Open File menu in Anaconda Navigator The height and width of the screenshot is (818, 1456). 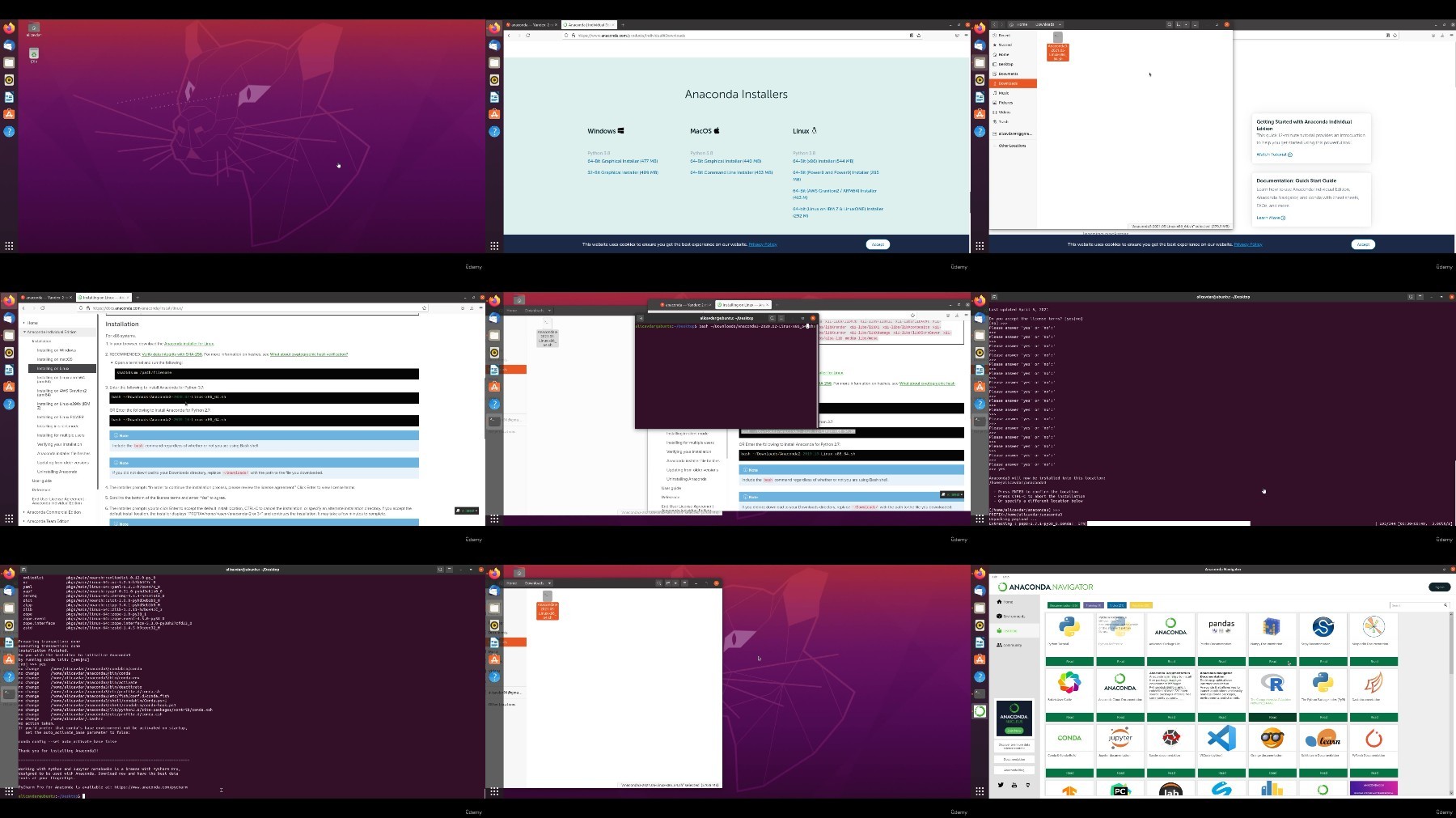coord(995,576)
